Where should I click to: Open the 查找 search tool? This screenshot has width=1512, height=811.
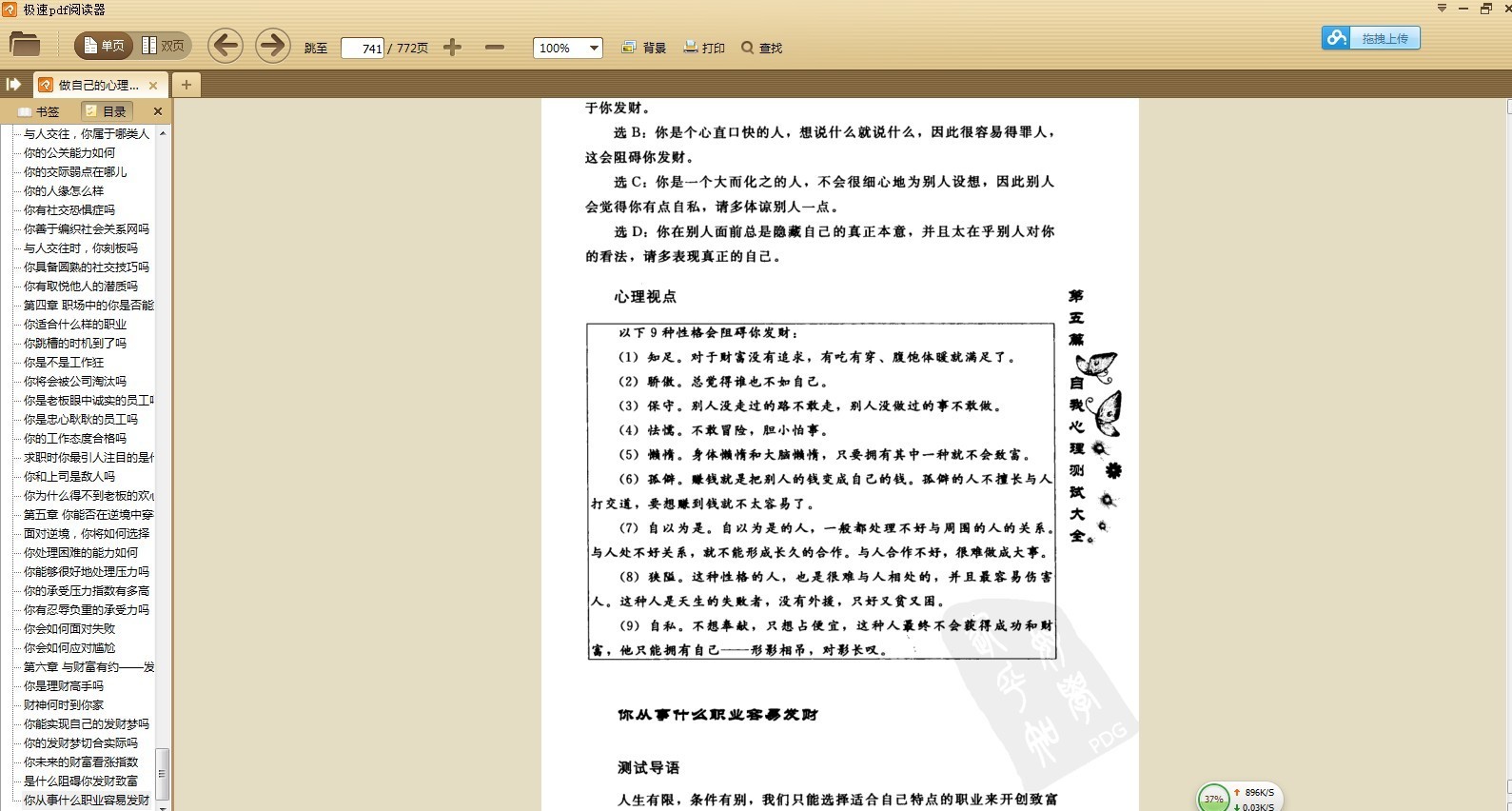[x=761, y=48]
